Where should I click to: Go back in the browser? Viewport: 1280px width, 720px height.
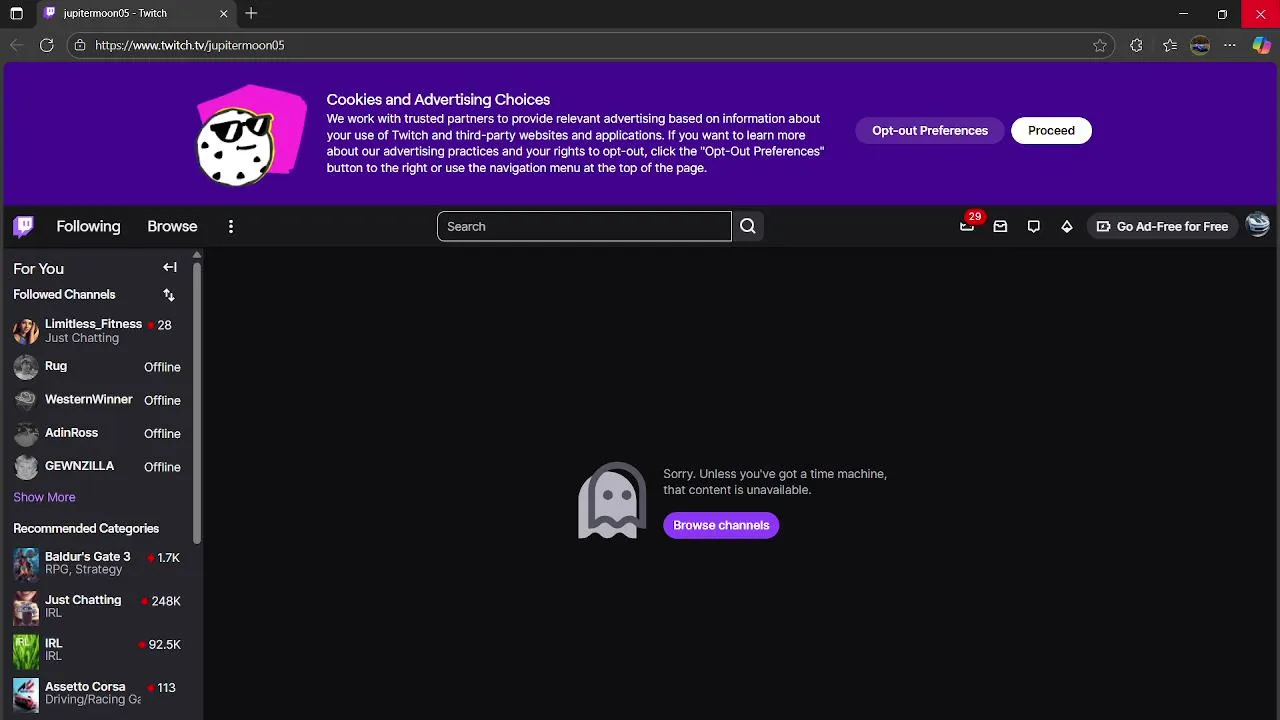point(16,45)
